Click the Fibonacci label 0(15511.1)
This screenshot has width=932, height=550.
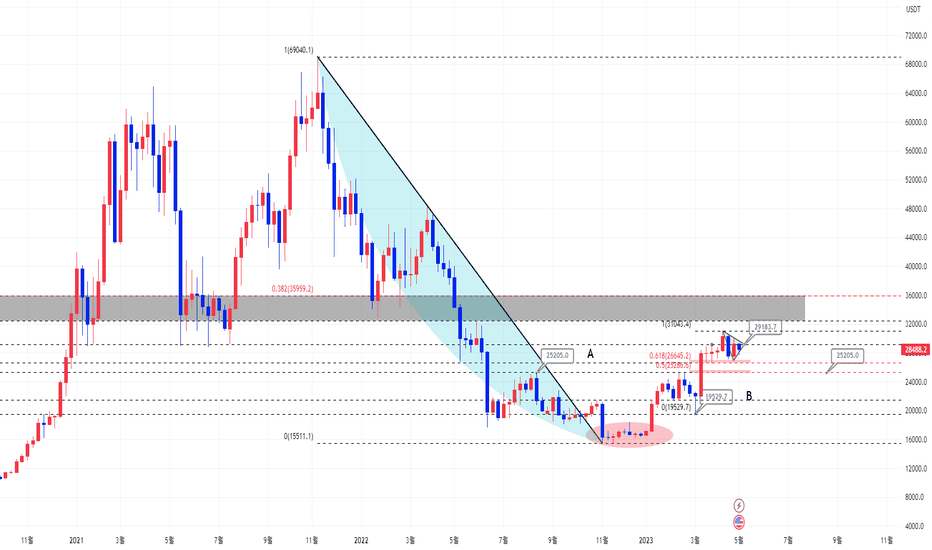[x=298, y=436]
